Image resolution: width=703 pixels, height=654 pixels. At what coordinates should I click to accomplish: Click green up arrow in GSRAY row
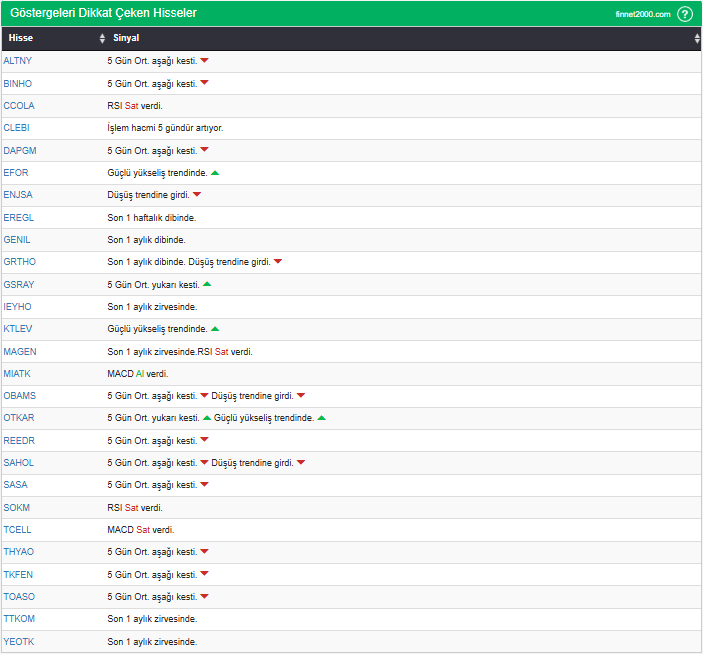point(207,284)
